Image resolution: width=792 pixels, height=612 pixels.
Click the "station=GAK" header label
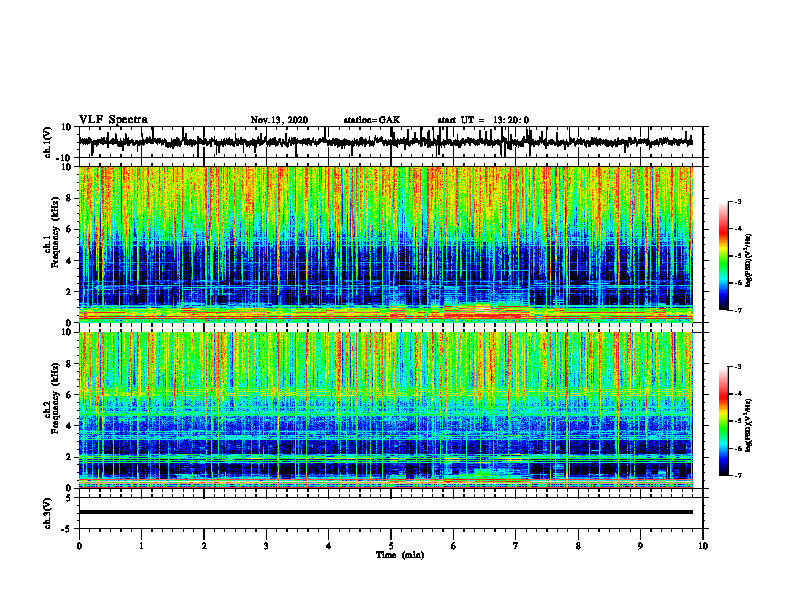pos(372,120)
